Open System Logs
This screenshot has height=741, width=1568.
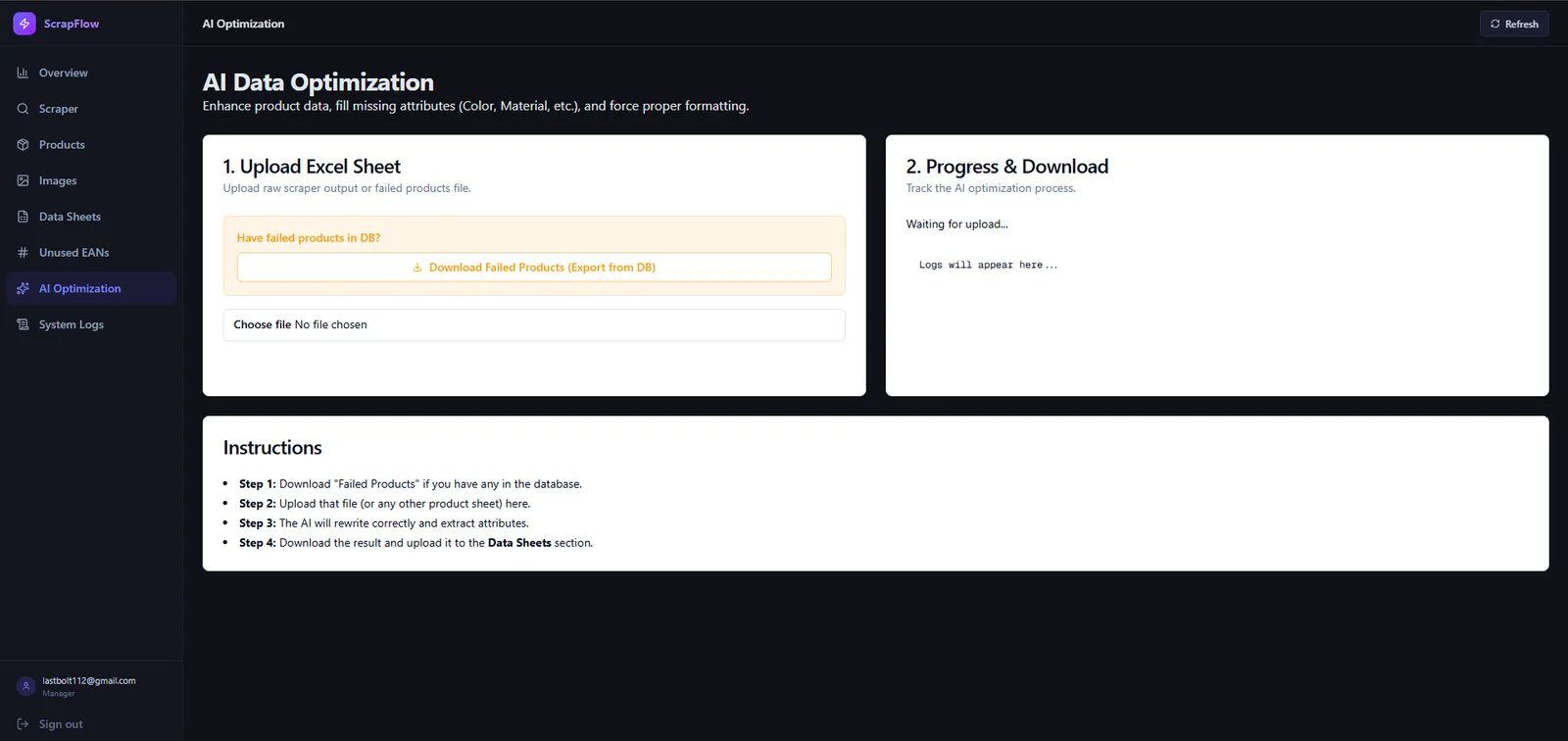tap(91, 324)
